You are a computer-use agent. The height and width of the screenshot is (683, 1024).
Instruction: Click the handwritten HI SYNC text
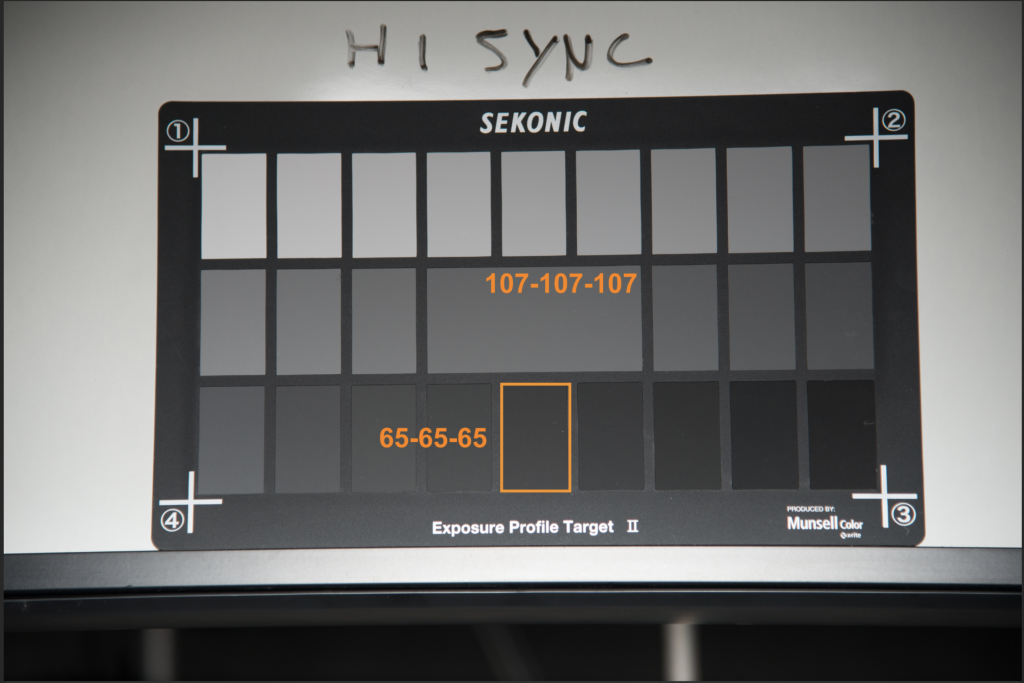click(499, 55)
